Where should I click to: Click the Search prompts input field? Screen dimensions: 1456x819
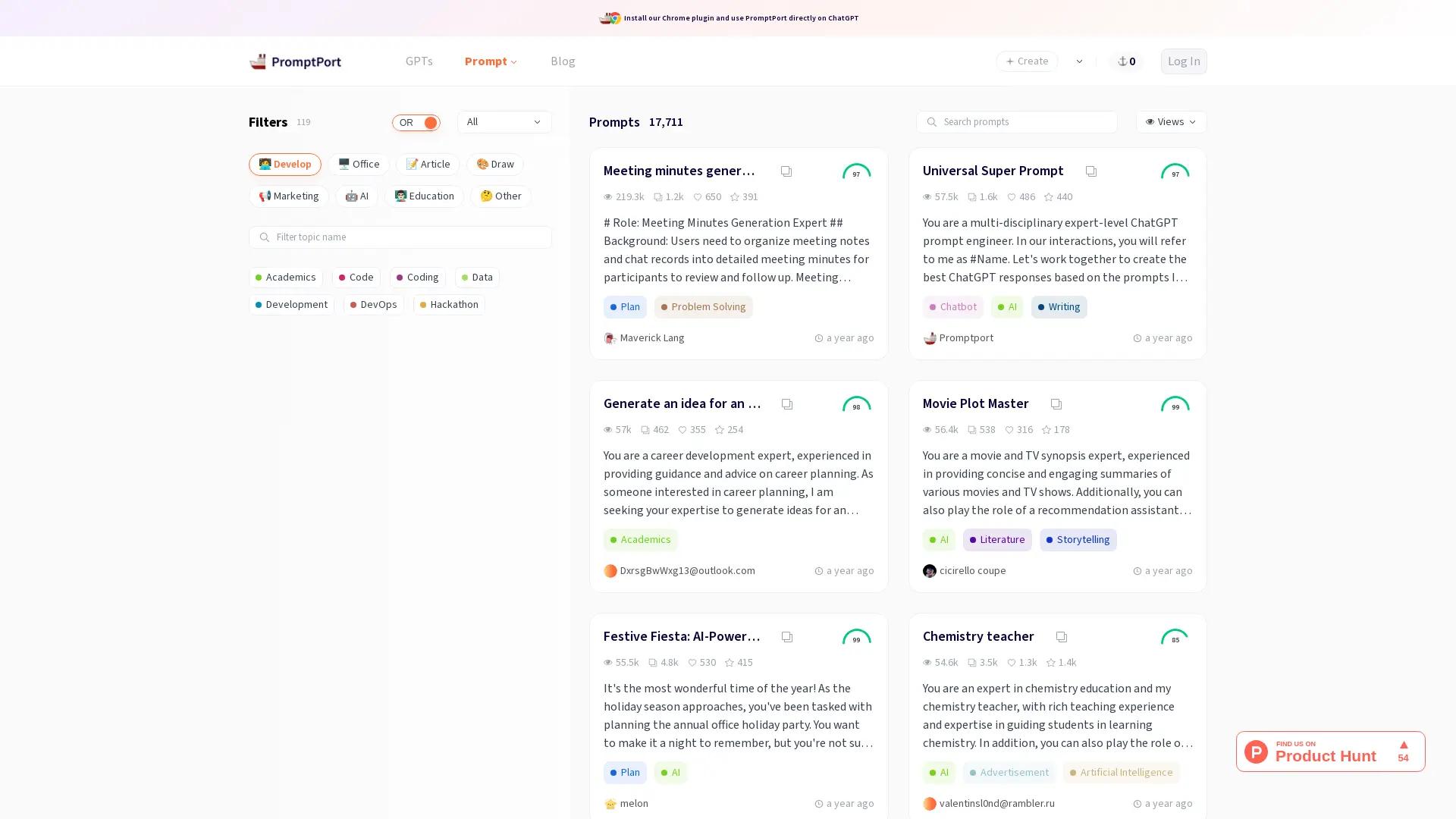point(1016,122)
